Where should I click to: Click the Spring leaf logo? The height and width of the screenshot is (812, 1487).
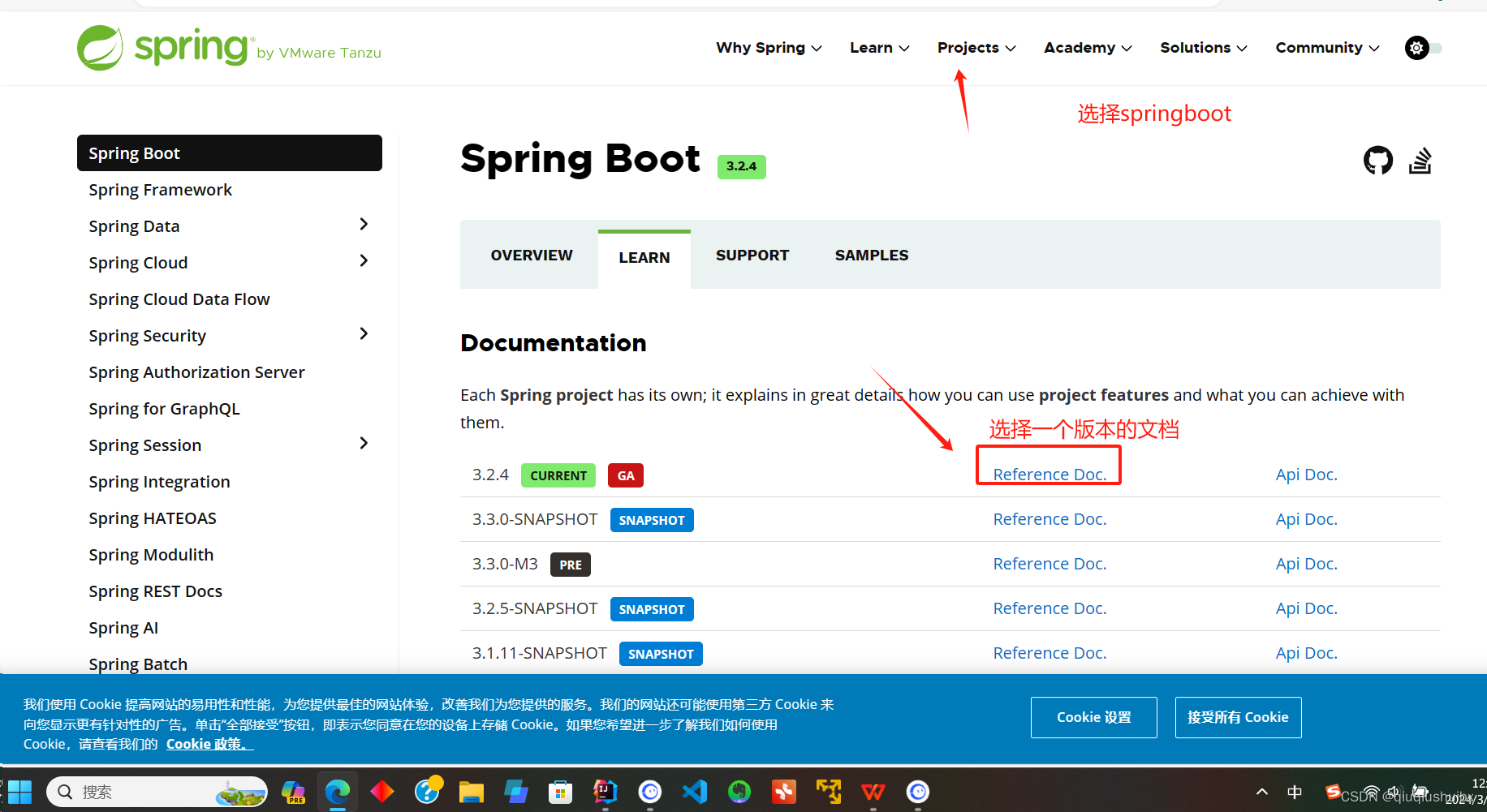100,48
